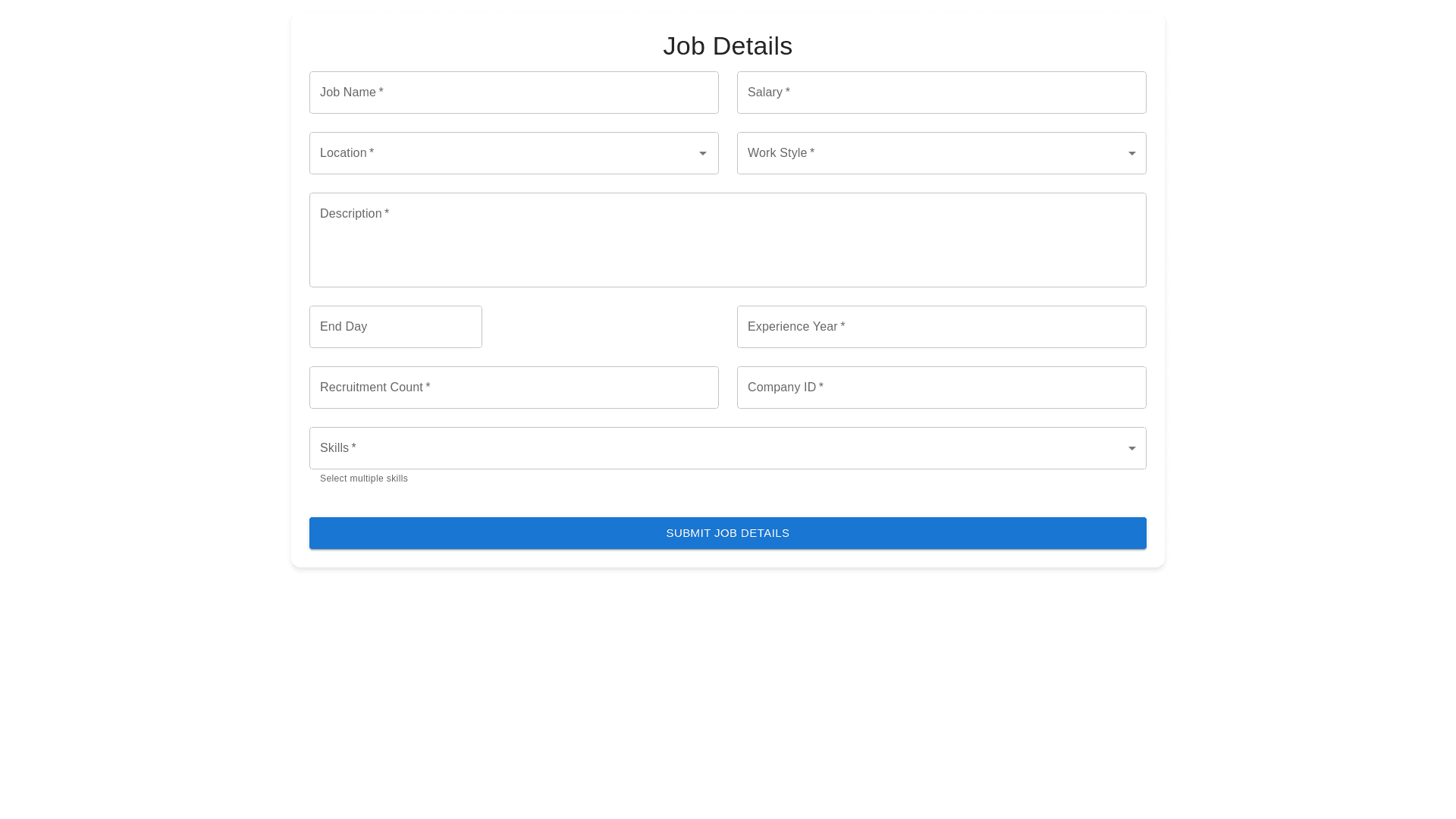
Task: Click the 'Select multiple skills' helper text
Action: (x=364, y=479)
